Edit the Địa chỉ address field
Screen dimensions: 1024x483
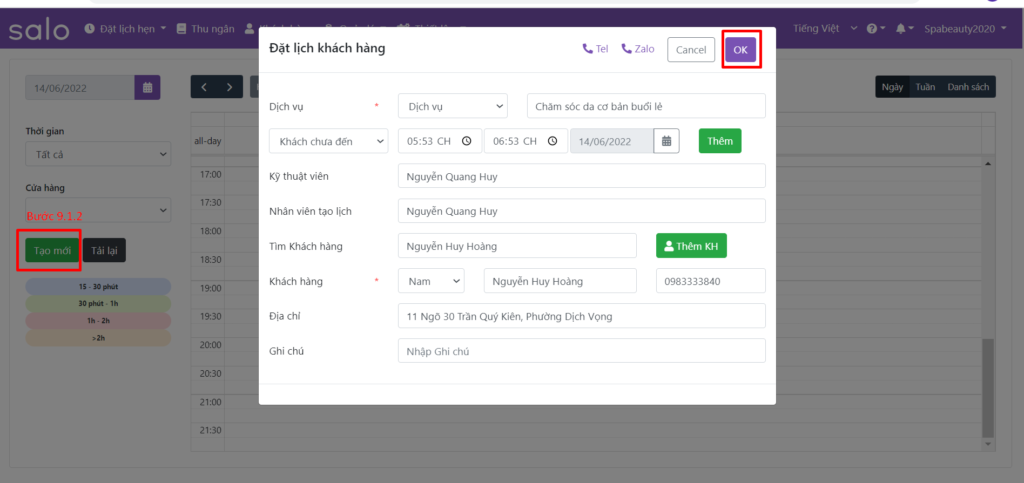[581, 316]
